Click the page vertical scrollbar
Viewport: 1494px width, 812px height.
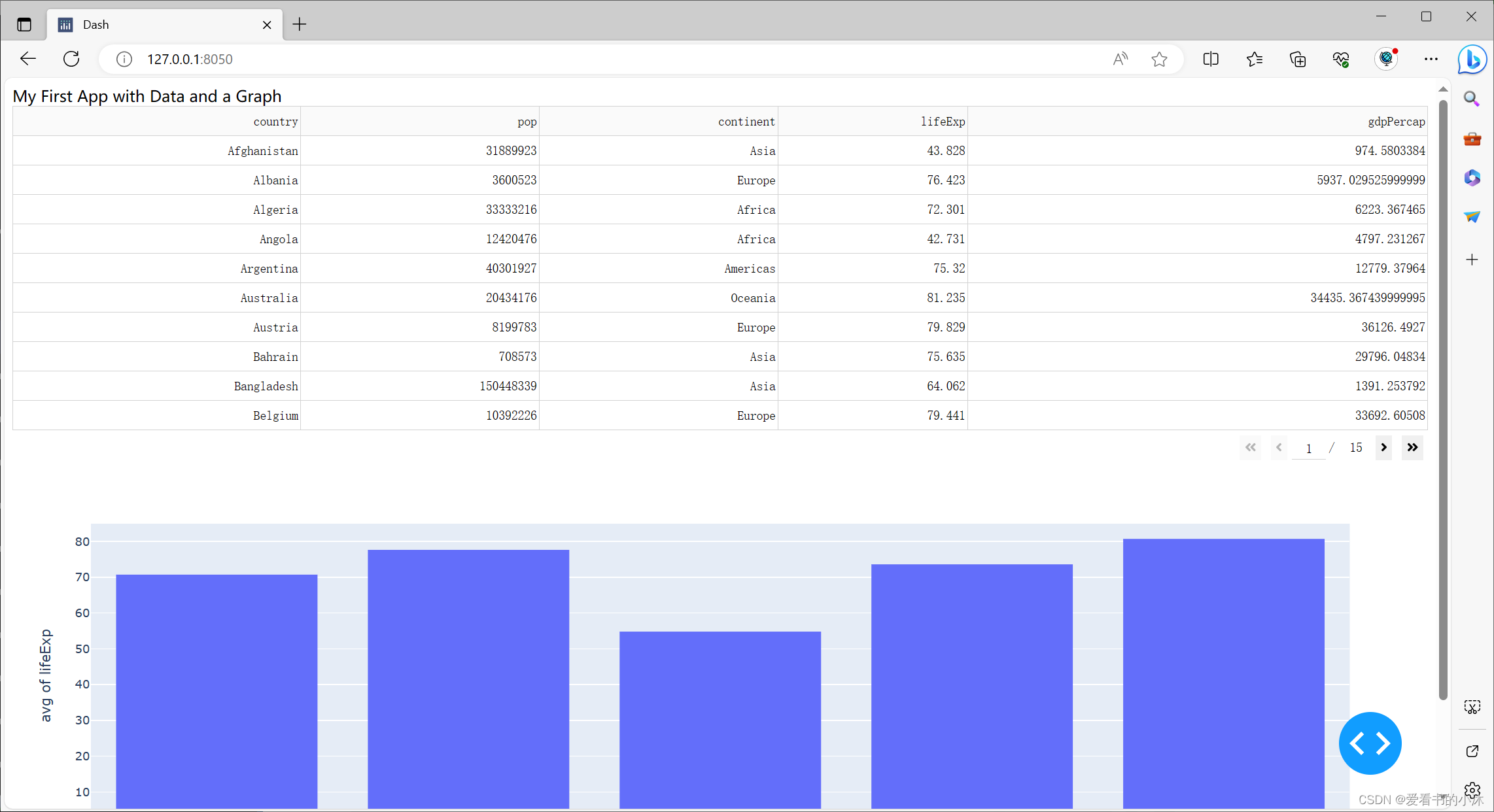(x=1442, y=400)
